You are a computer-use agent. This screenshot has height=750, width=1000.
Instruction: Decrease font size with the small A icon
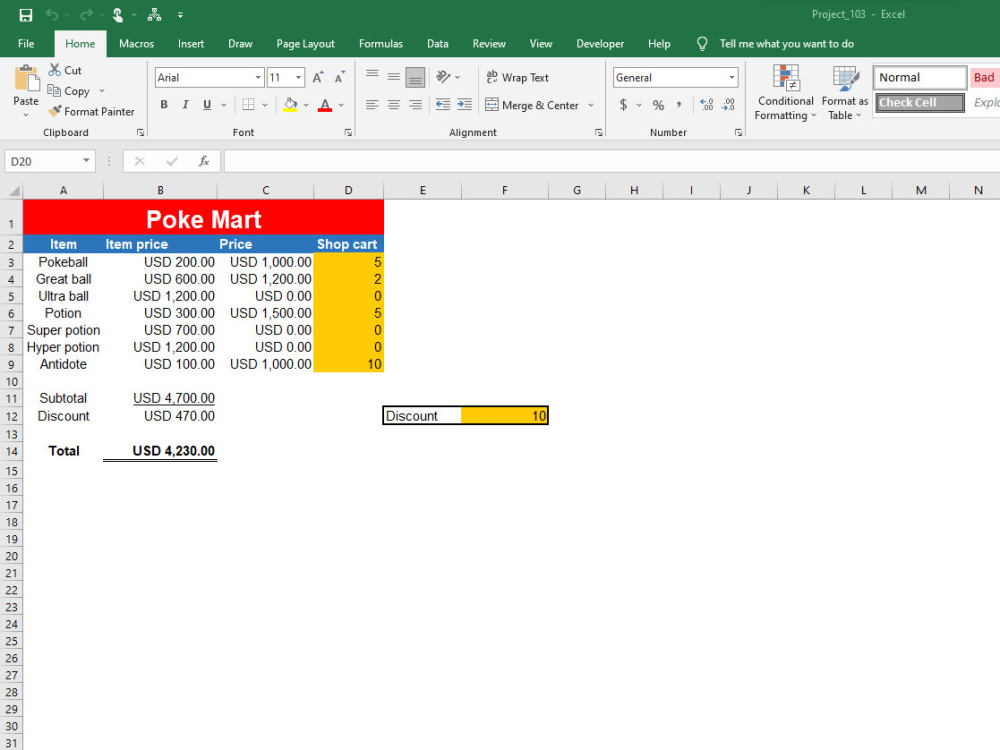[x=340, y=78]
